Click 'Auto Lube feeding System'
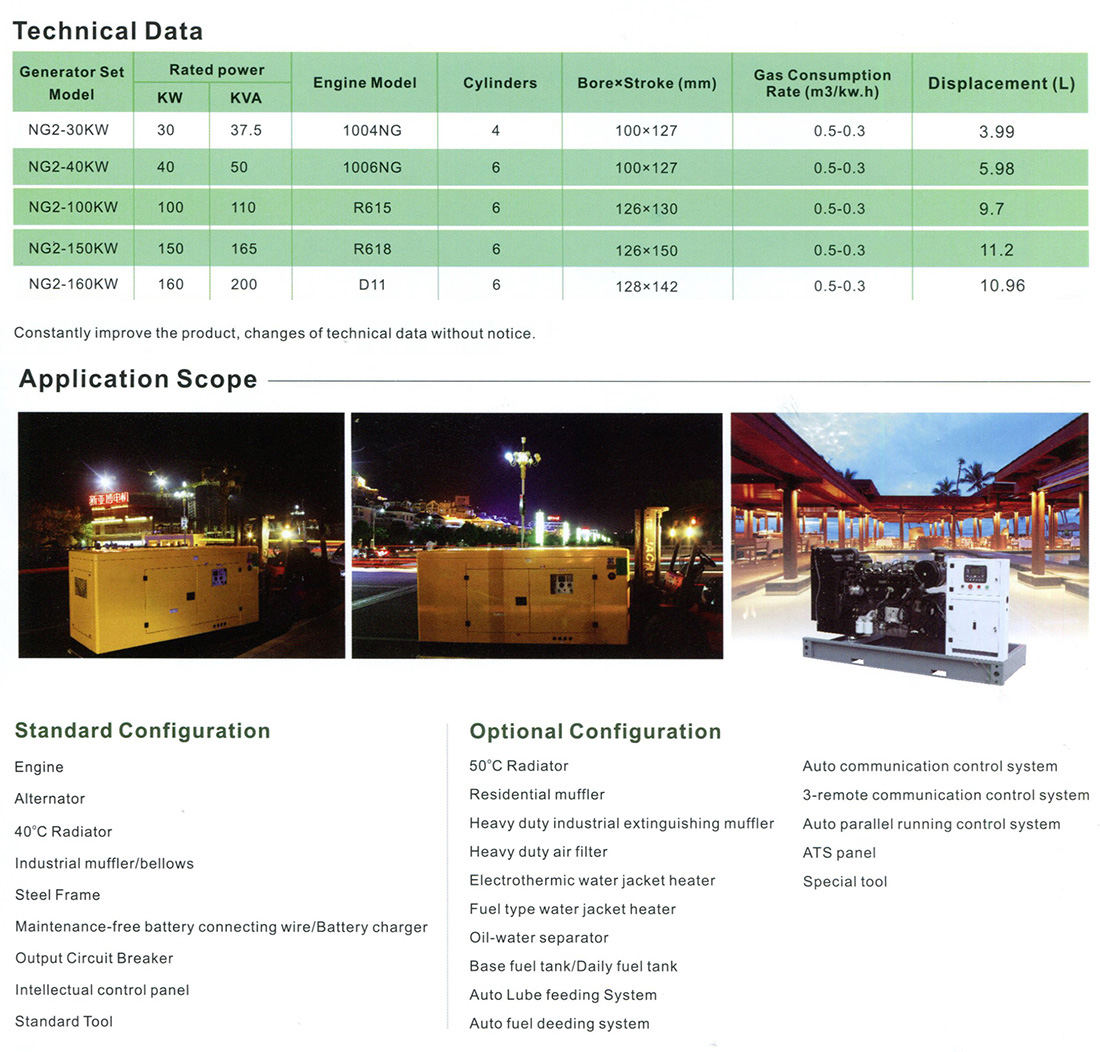The image size is (1100, 1052). point(563,995)
